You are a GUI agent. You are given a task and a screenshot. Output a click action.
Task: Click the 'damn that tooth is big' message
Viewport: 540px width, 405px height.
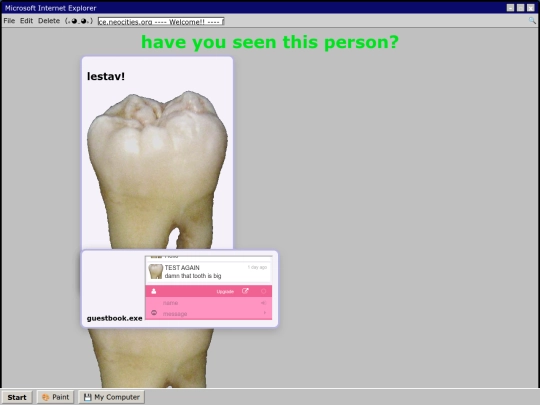pyautogui.click(x=193, y=276)
